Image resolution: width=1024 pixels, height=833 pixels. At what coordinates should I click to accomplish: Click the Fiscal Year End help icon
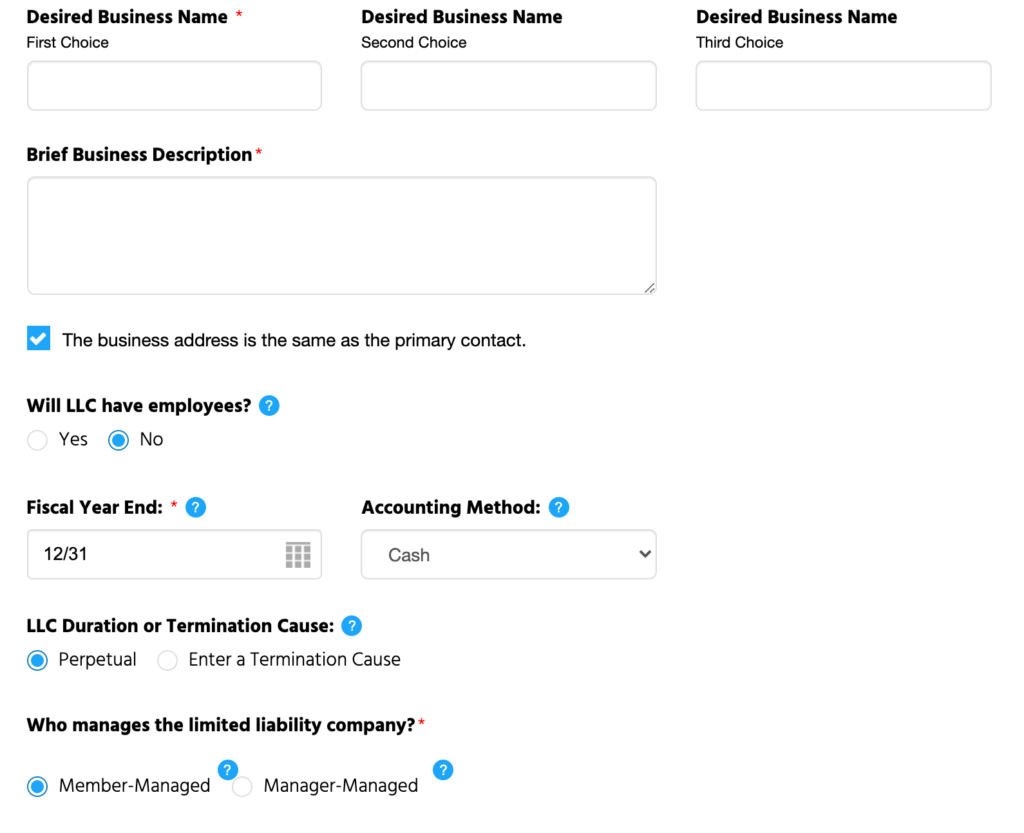(196, 507)
